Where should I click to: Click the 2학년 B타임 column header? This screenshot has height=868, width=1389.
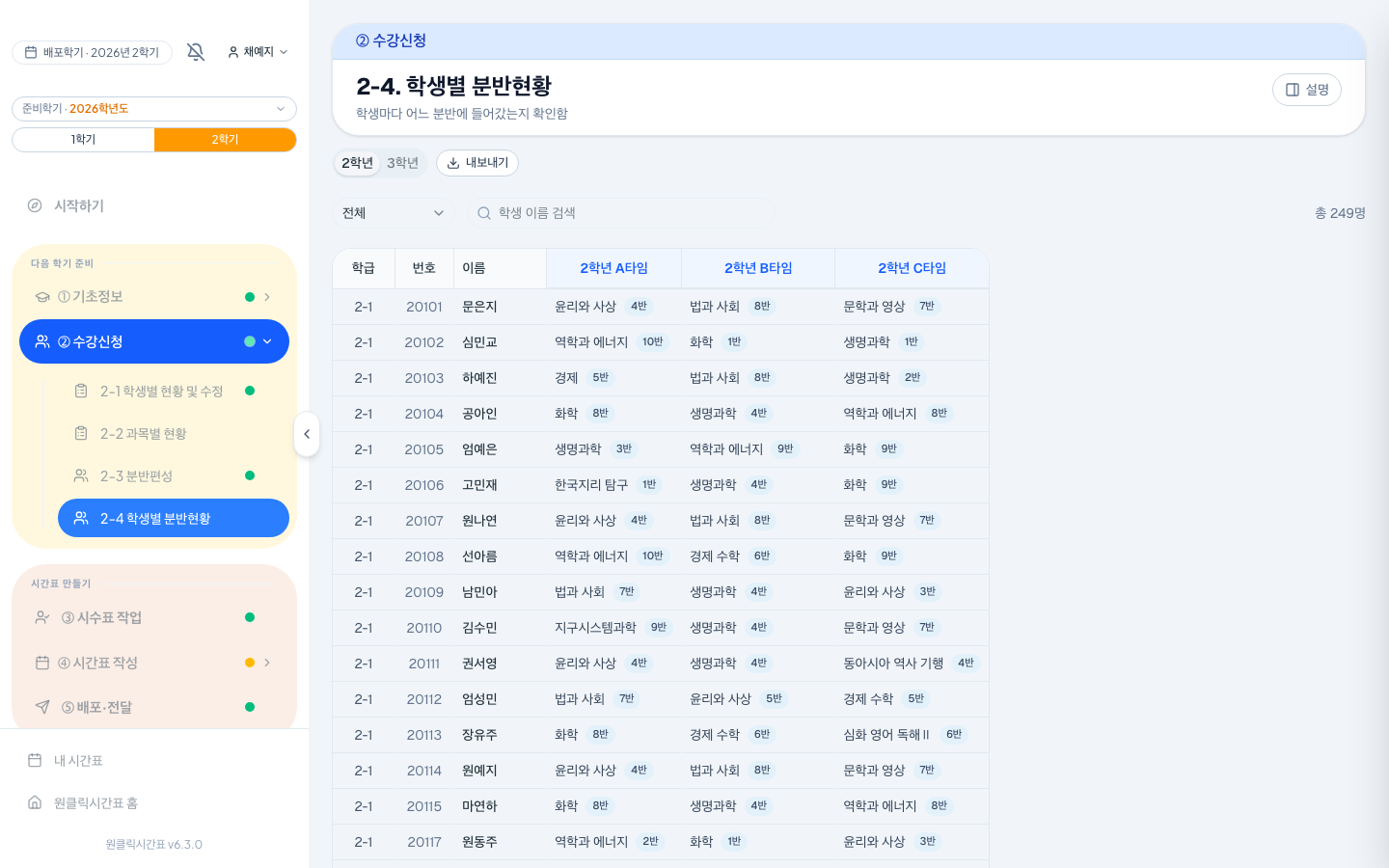[x=758, y=268]
